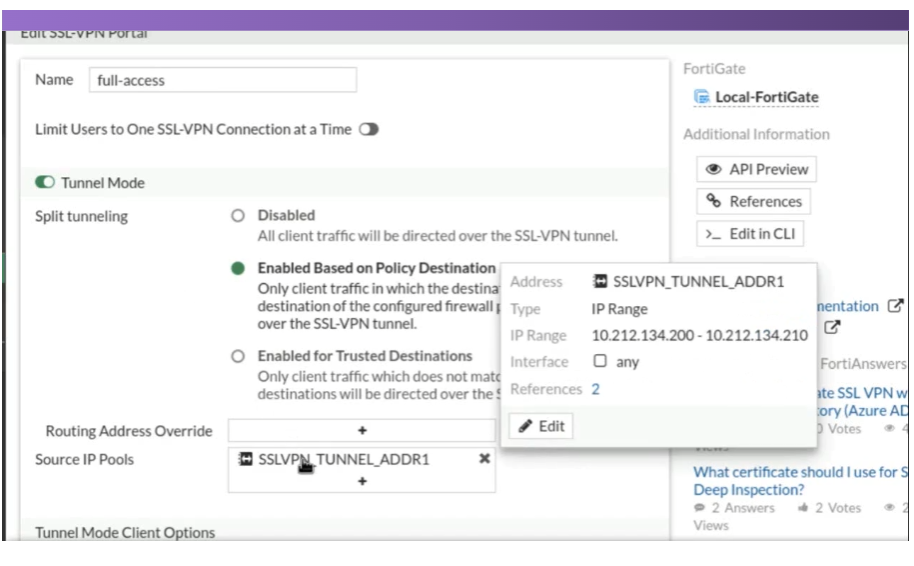Image resolution: width=914 pixels, height=566 pixels.
Task: Click the 2 Answers label
Action: (x=743, y=508)
